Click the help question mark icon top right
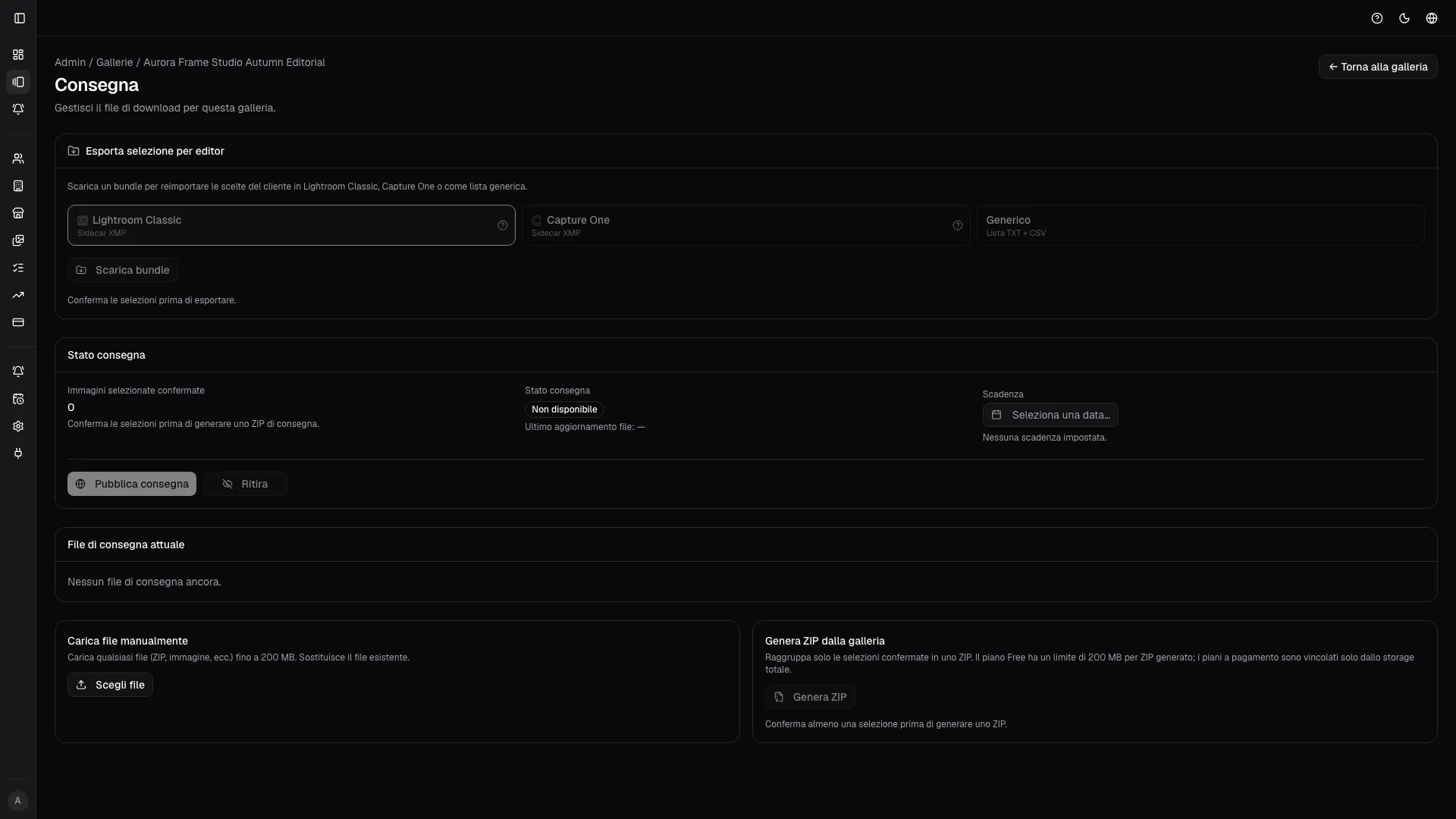Screen dimensions: 1456x819 click(x=1377, y=18)
